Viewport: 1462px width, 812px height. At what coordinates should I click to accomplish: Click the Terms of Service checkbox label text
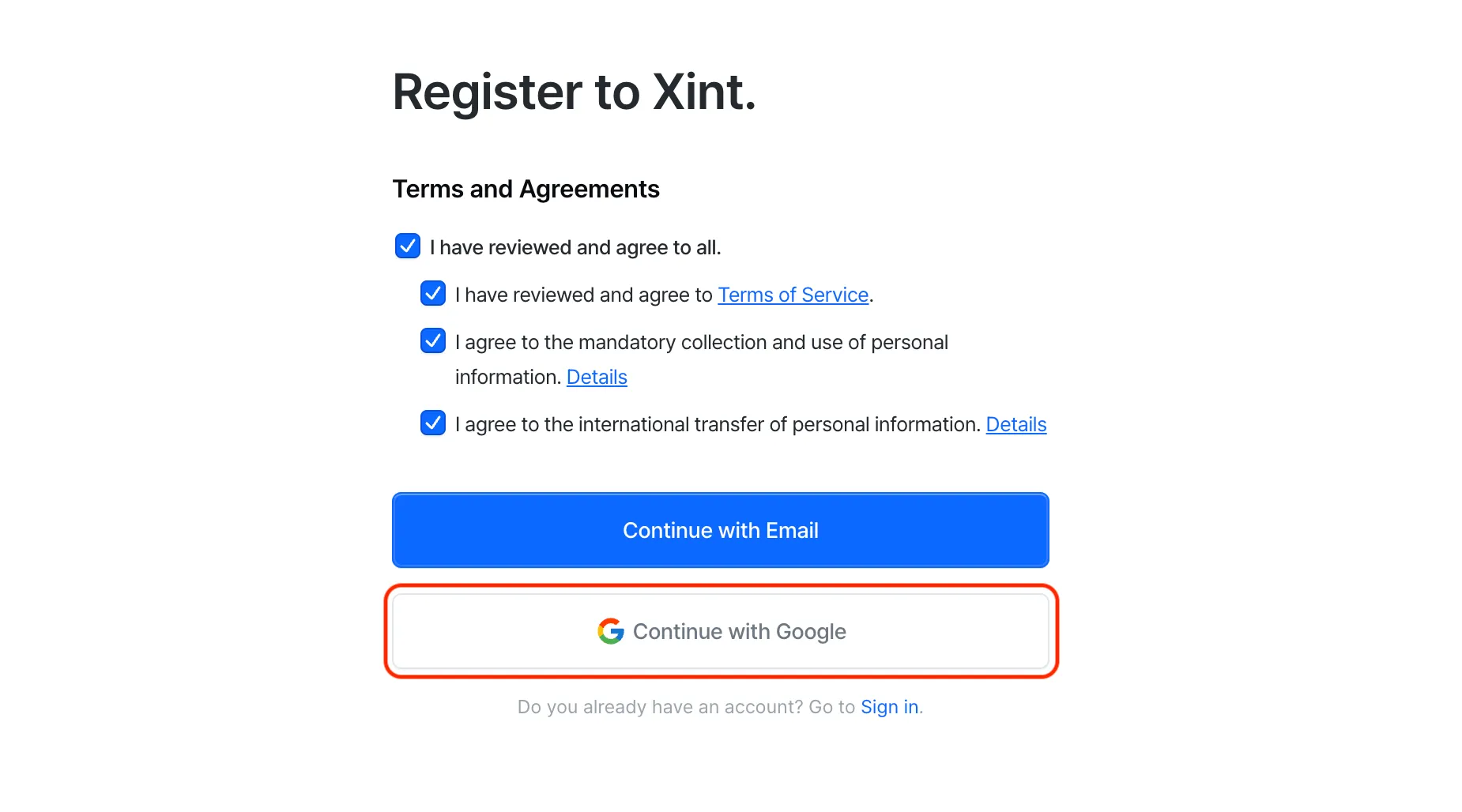click(585, 294)
